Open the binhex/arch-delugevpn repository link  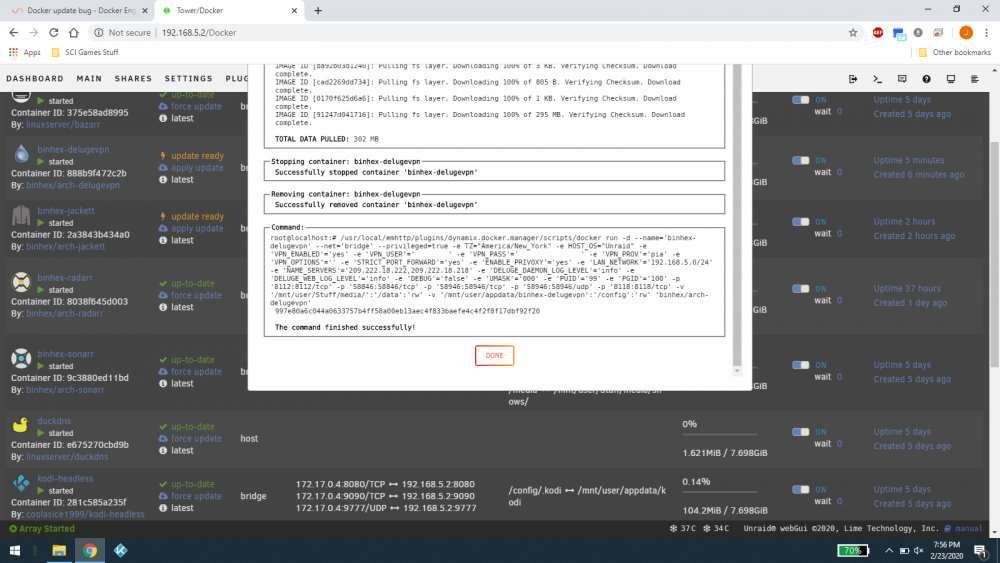tap(73, 186)
